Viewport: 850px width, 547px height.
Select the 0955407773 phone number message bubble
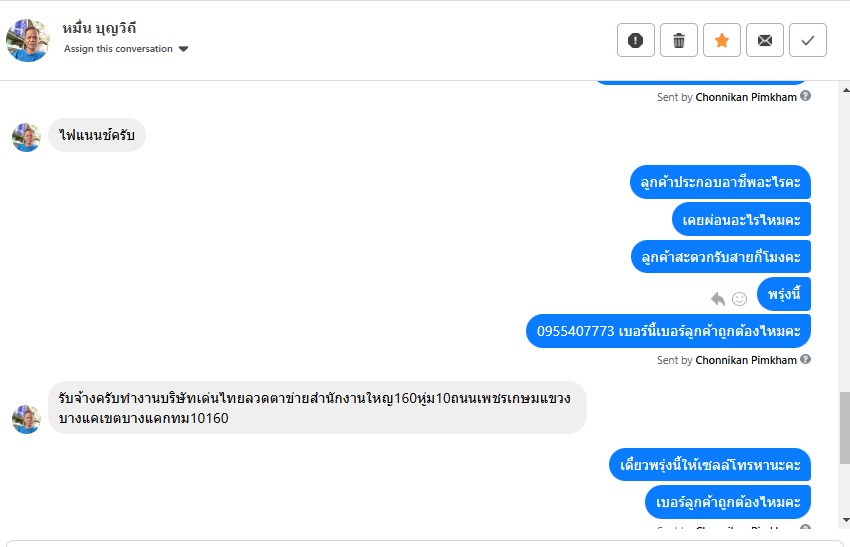(x=668, y=330)
